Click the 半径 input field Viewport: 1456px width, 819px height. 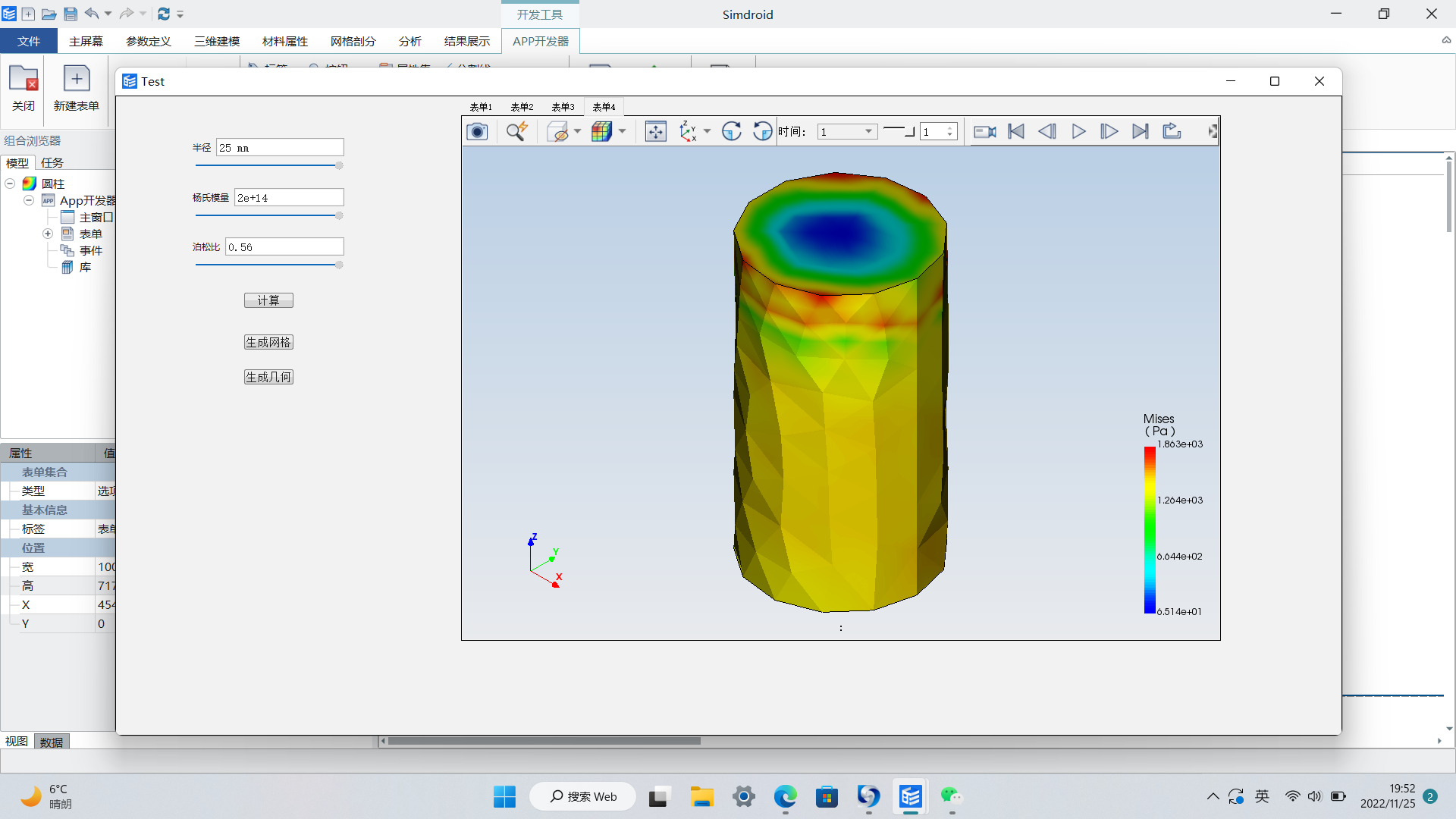[x=280, y=148]
